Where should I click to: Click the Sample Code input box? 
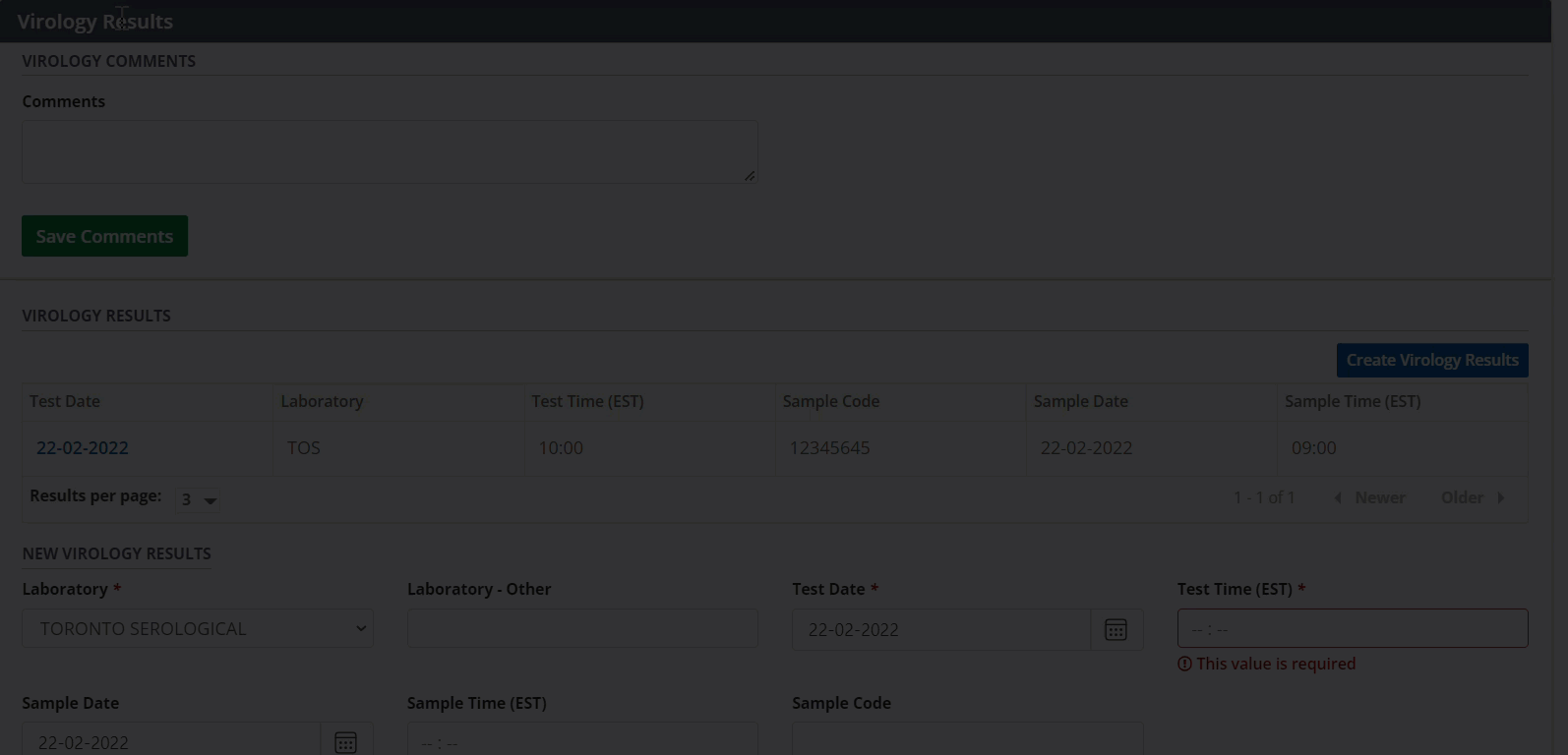pyautogui.click(x=967, y=741)
